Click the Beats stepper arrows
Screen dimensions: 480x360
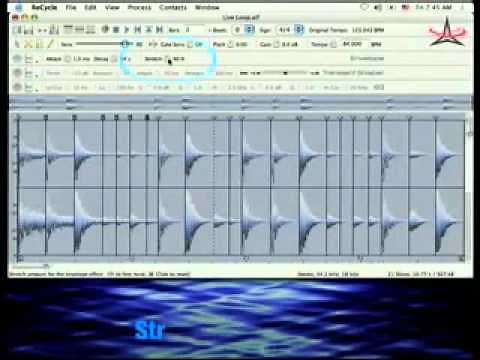(249, 30)
